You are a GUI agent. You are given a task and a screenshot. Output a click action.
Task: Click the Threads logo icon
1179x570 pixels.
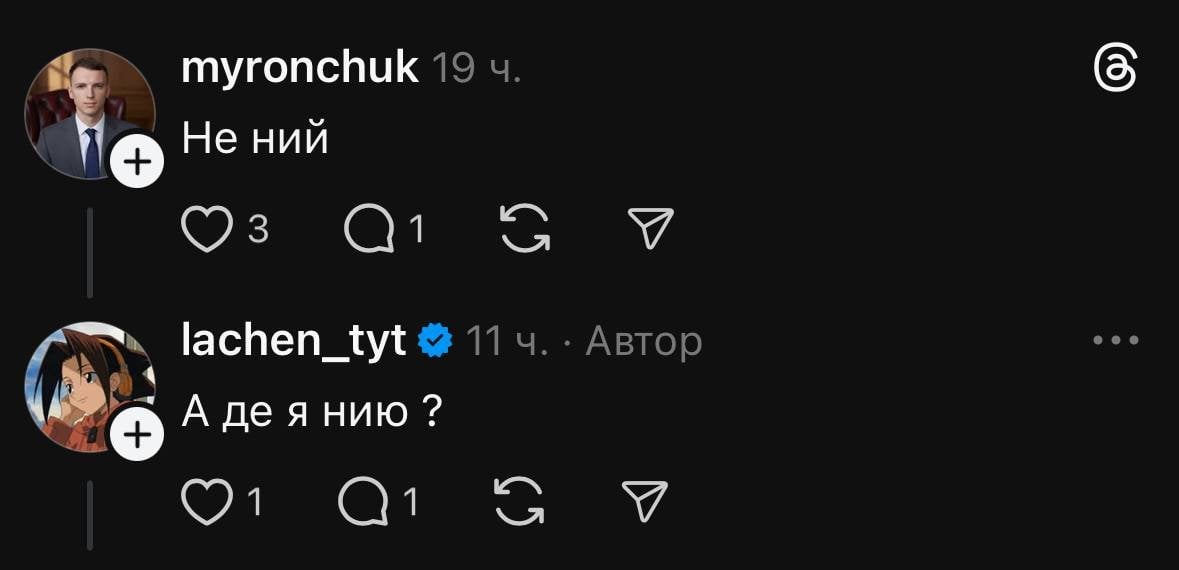pyautogui.click(x=1115, y=72)
